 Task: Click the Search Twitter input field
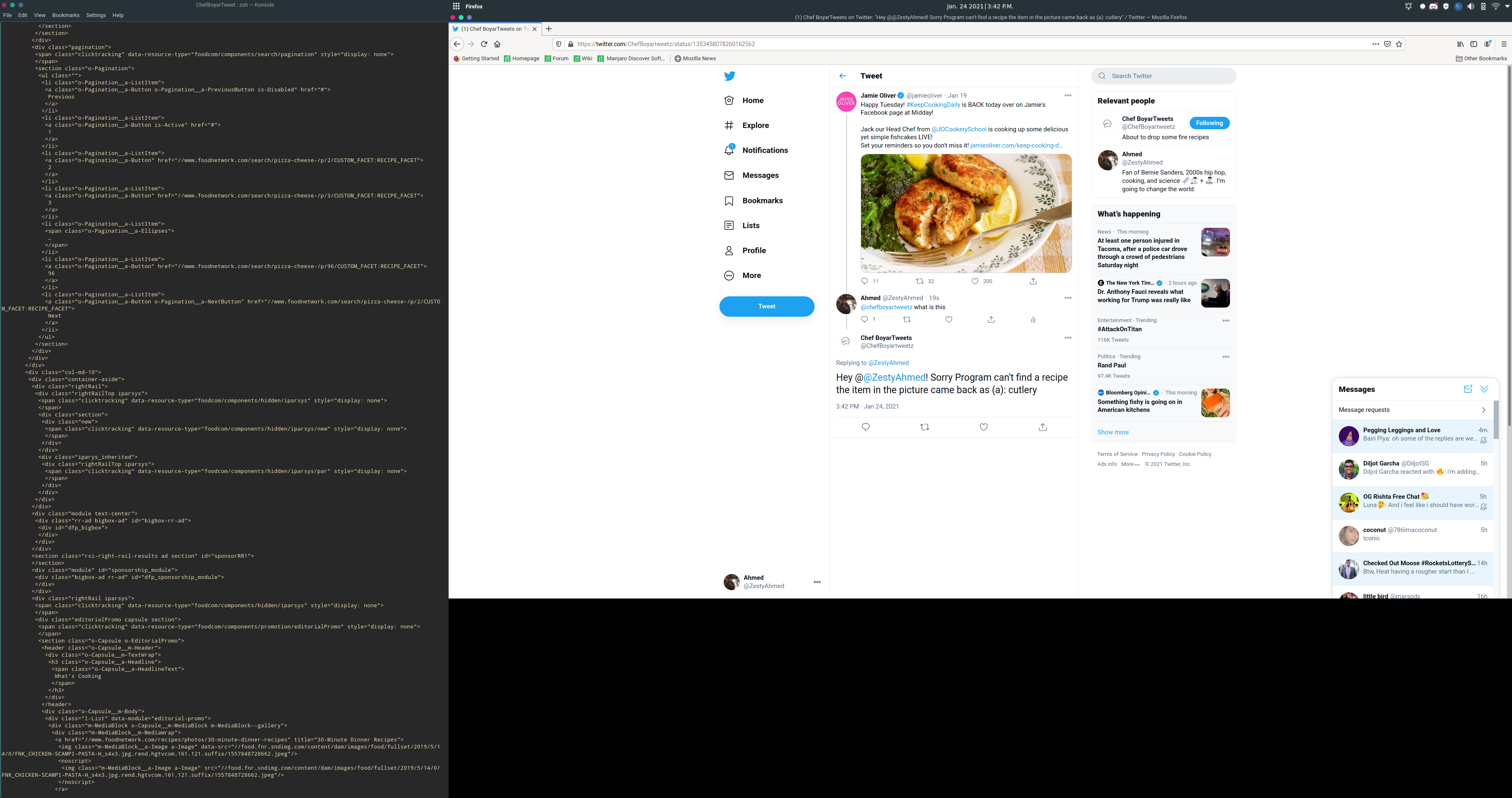click(1168, 76)
